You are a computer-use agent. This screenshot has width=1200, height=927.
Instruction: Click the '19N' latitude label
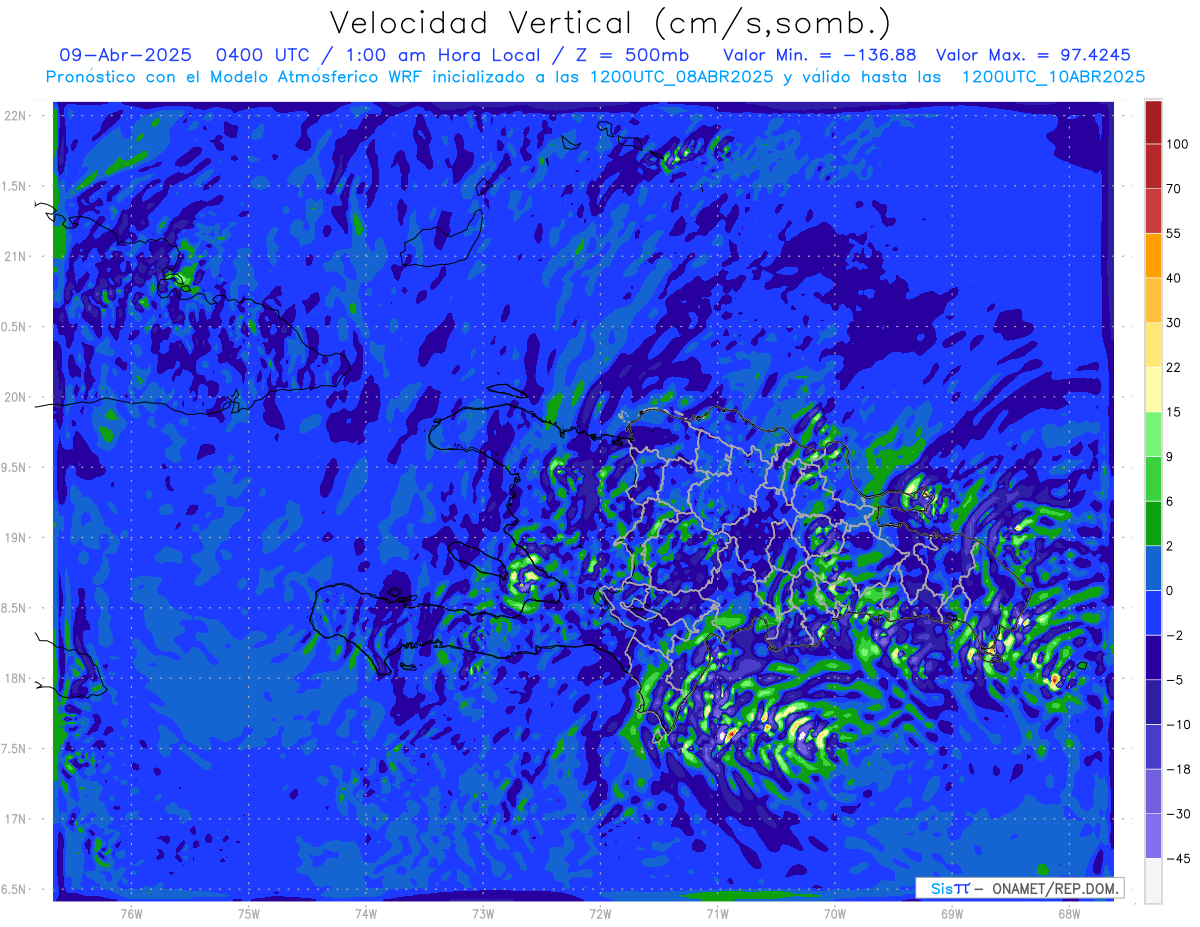click(x=15, y=538)
